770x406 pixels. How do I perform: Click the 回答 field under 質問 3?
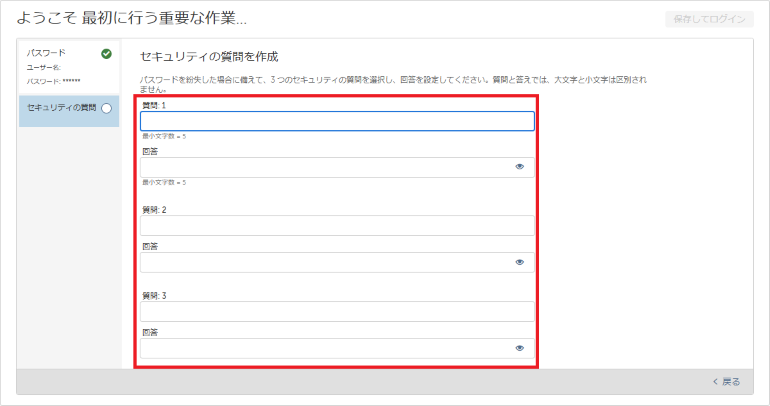coord(325,348)
